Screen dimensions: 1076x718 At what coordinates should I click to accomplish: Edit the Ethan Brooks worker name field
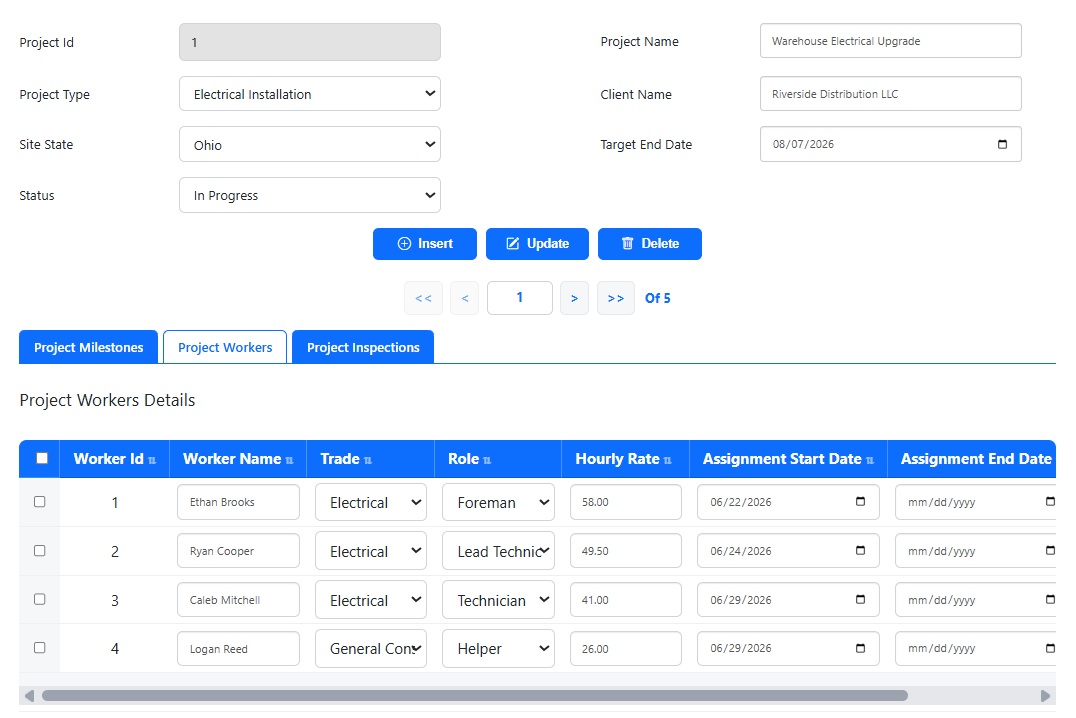pos(238,502)
